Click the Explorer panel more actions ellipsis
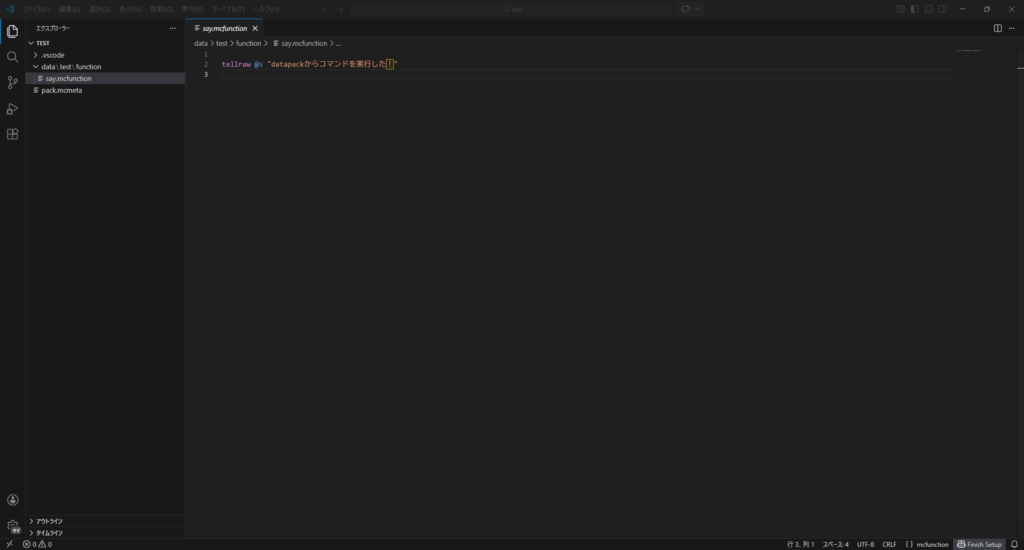Viewport: 1024px width, 550px height. click(x=172, y=28)
